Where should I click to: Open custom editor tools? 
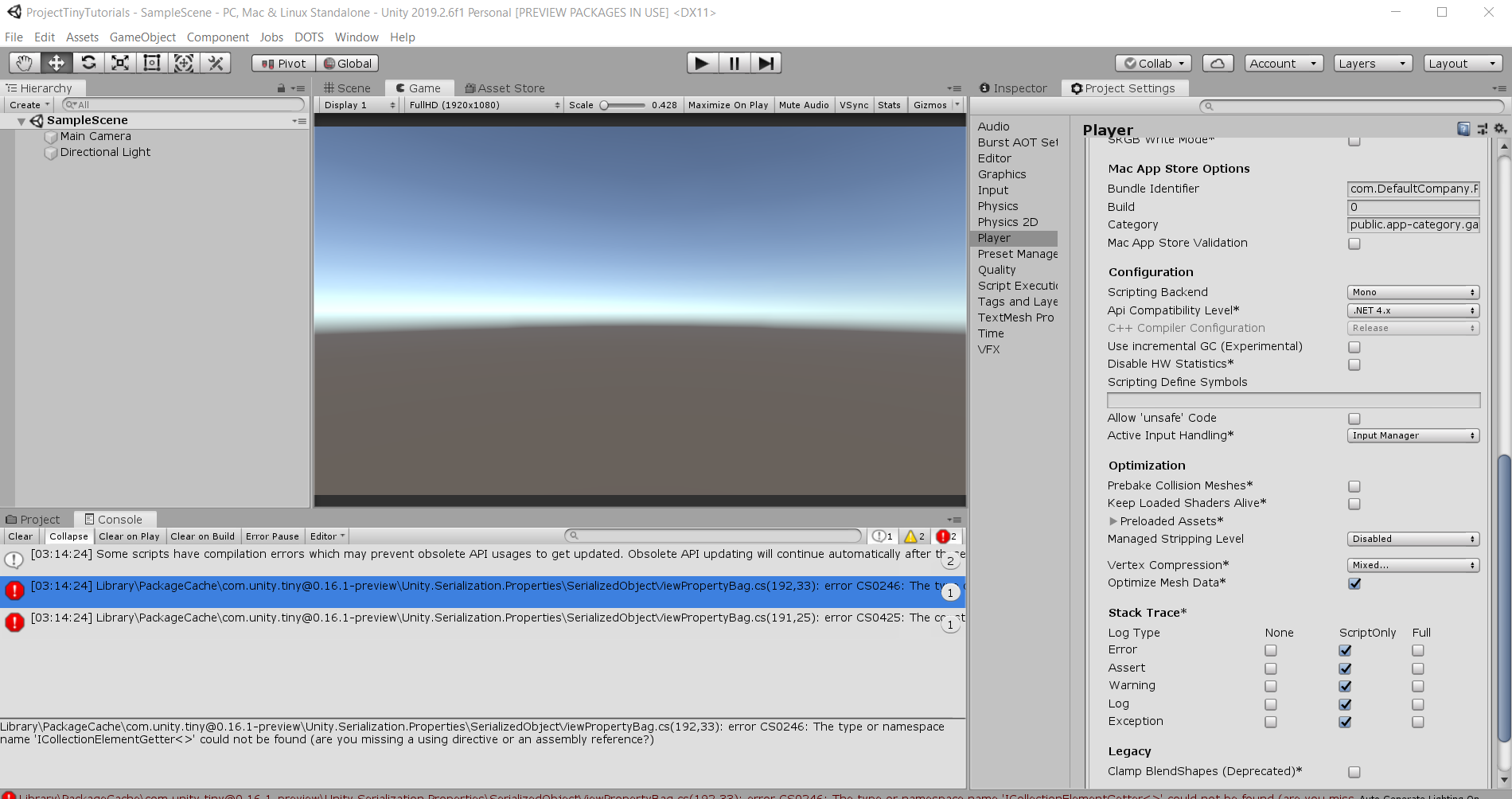[x=216, y=63]
